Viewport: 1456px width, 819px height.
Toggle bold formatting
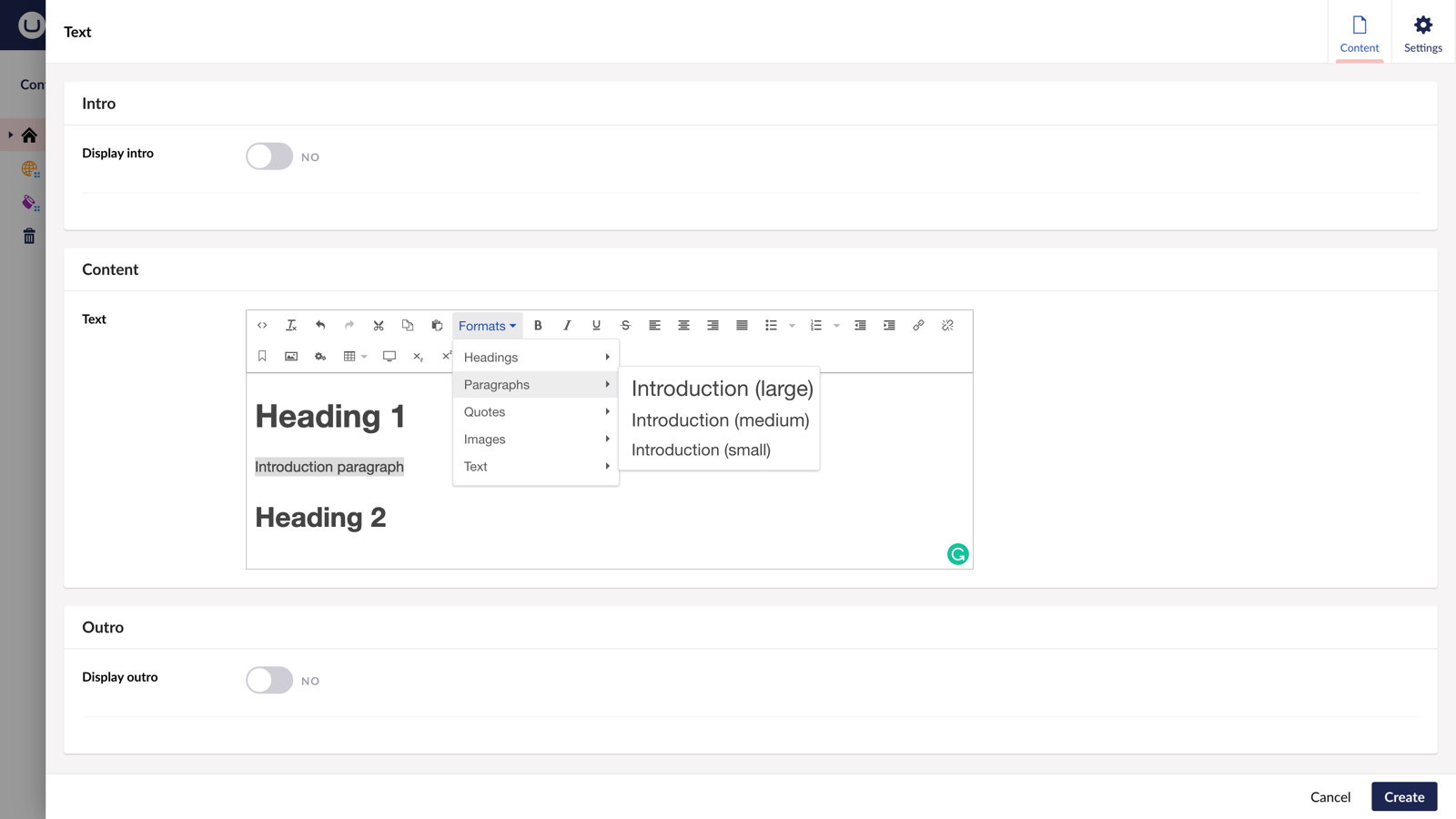pos(538,325)
